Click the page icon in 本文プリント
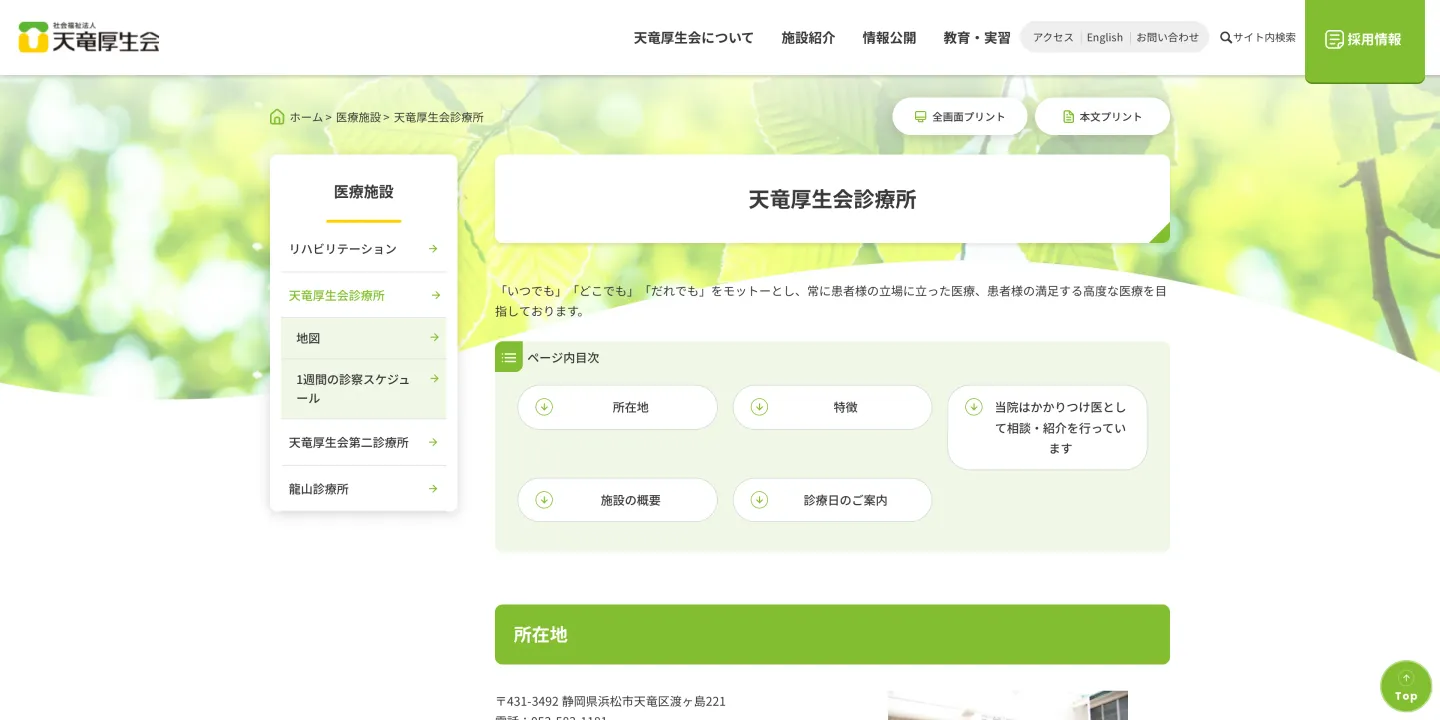 pos(1069,117)
